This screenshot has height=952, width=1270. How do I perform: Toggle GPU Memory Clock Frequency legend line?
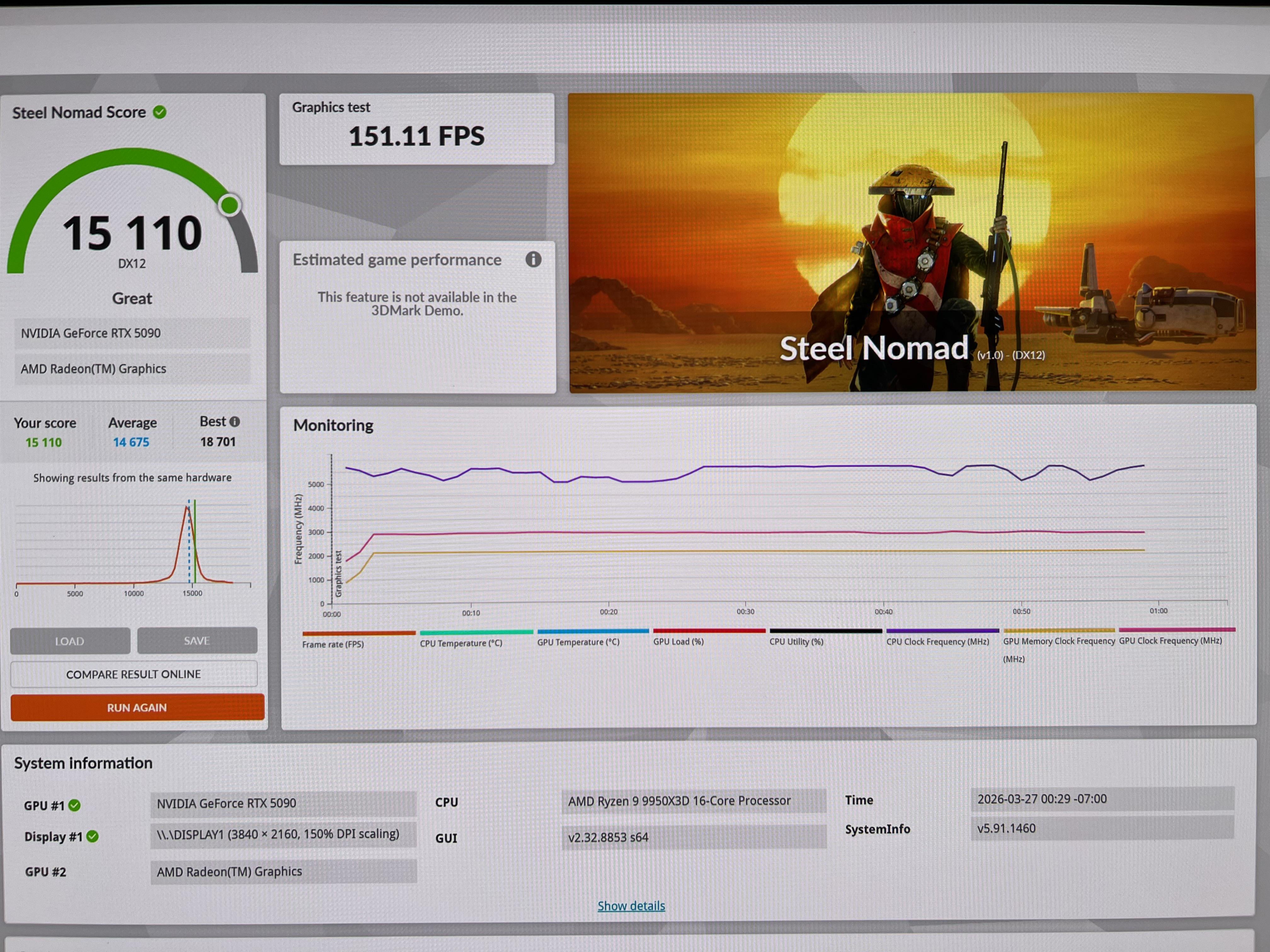tap(1059, 630)
